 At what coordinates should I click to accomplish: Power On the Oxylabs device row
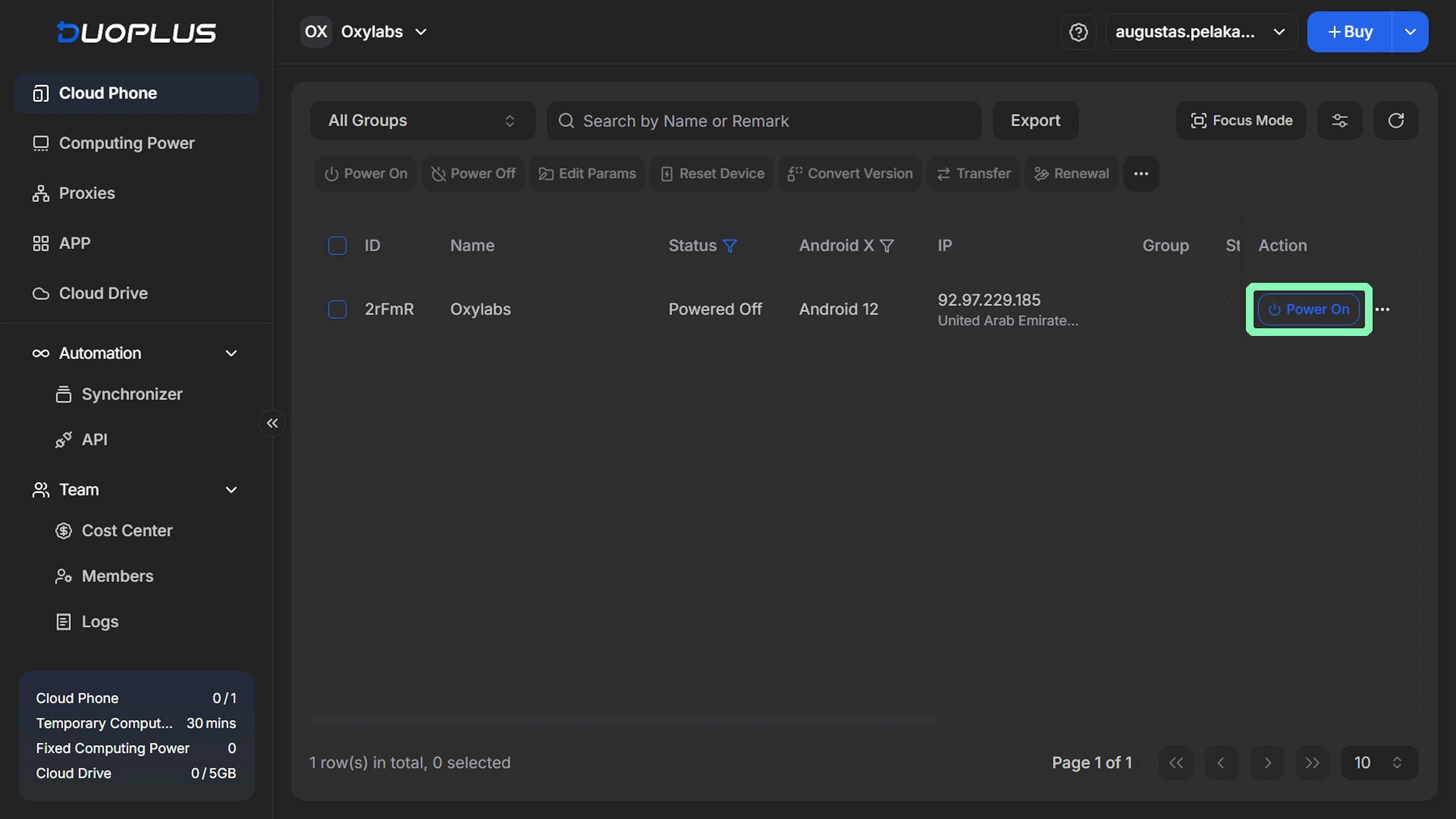(x=1309, y=309)
